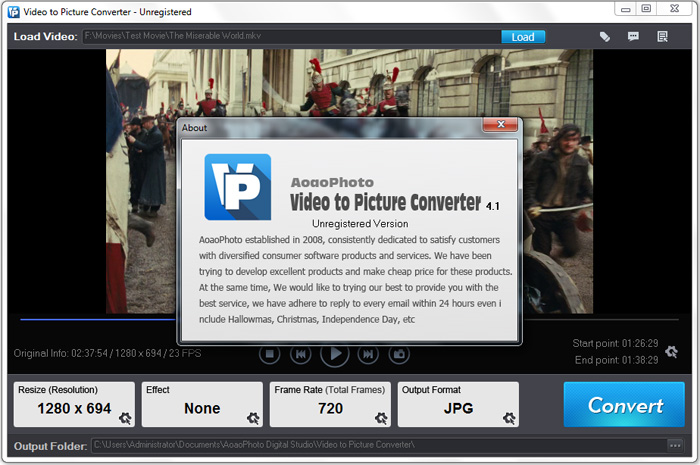Screen dimensions: 700x465
Task: Click the VP app logo in About dialog
Action: click(x=238, y=187)
